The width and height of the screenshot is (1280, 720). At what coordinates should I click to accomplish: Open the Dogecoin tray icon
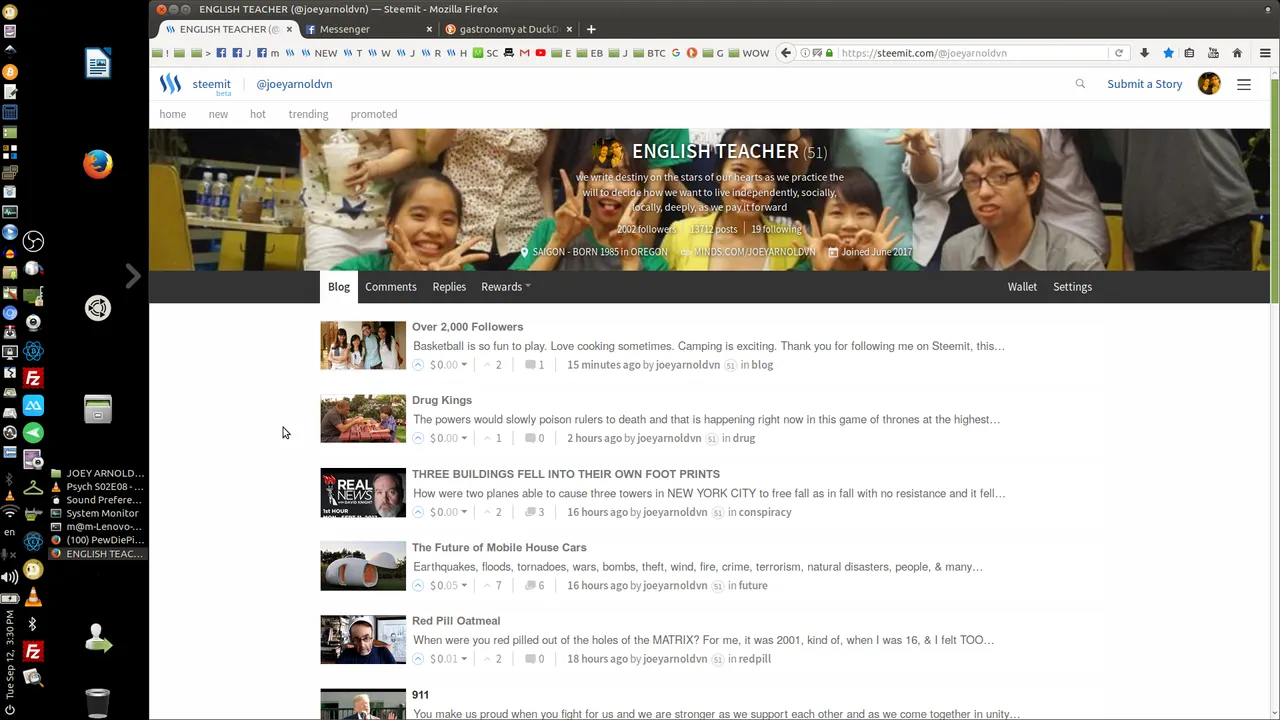[x=33, y=570]
